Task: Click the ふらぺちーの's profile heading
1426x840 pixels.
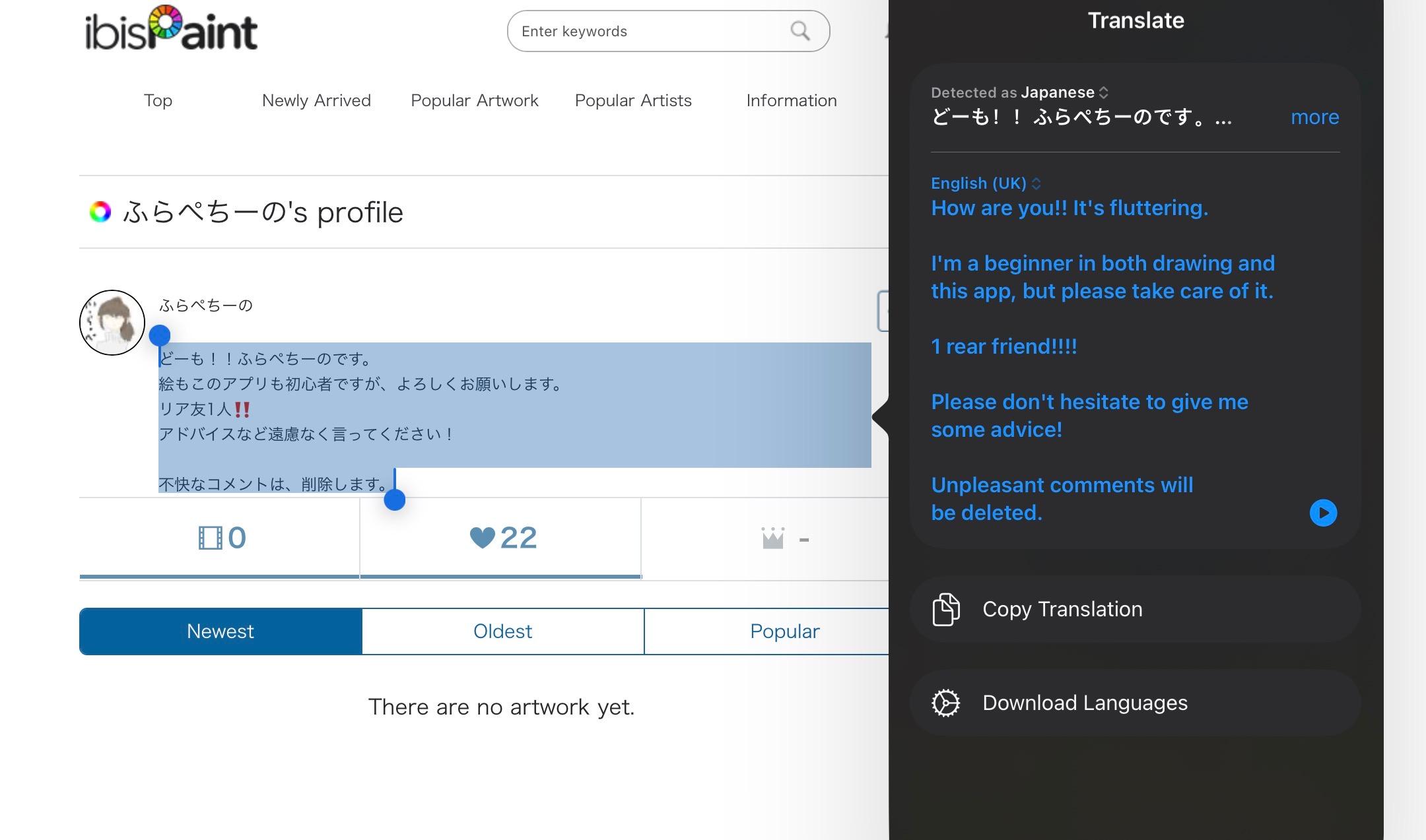Action: pyautogui.click(x=263, y=212)
